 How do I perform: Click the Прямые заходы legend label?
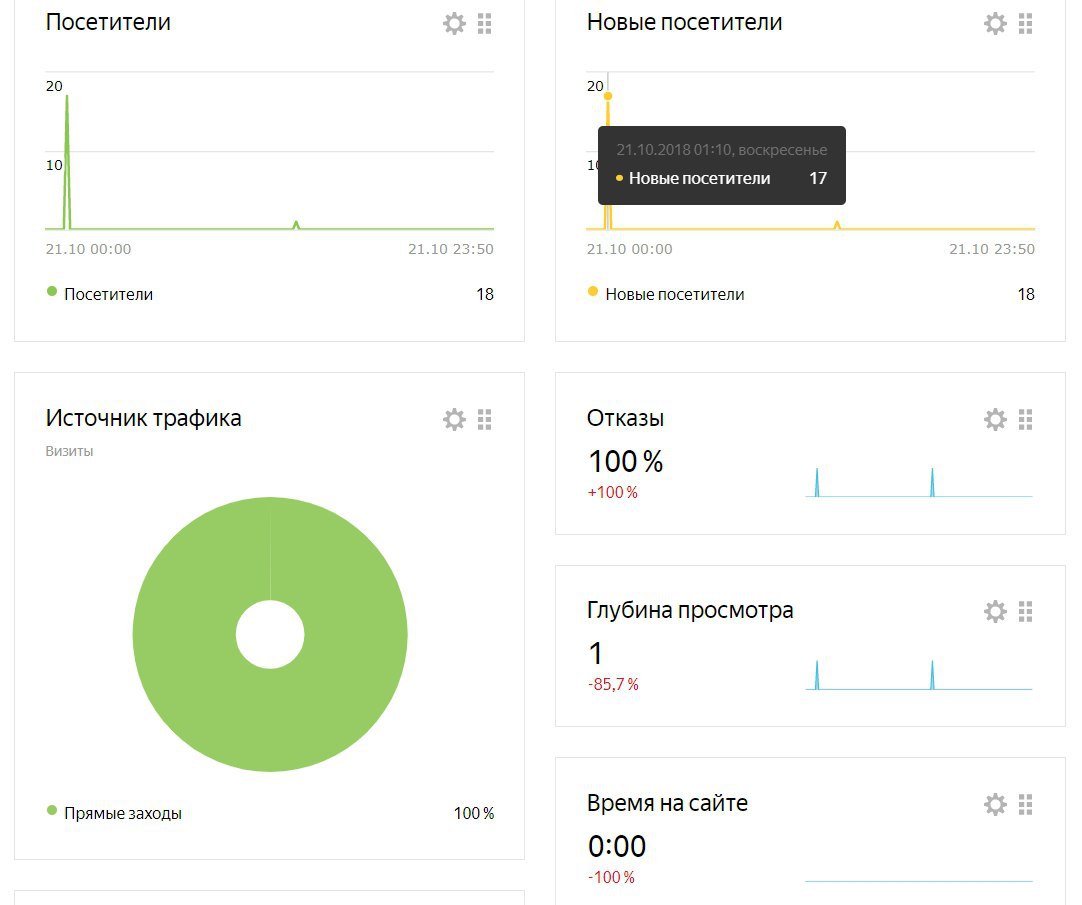click(123, 813)
